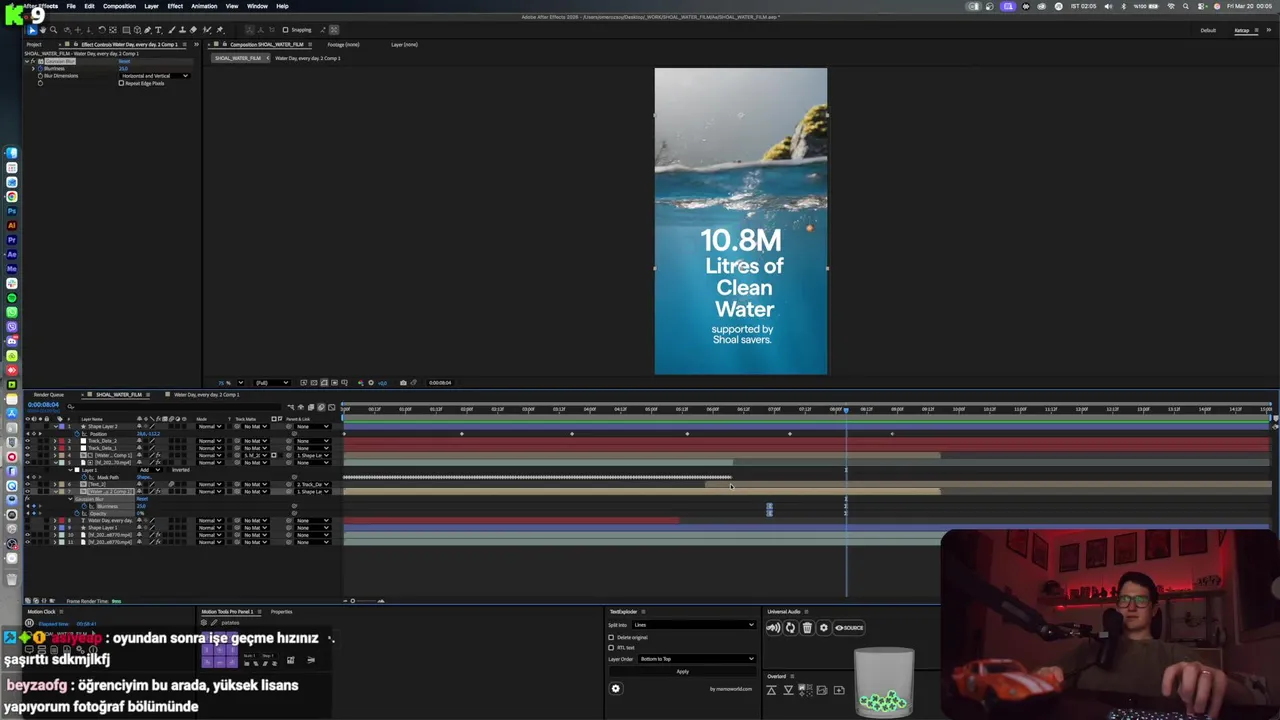The image size is (1280, 720).
Task: Click the refresh icon in Universal Audio
Action: click(790, 628)
